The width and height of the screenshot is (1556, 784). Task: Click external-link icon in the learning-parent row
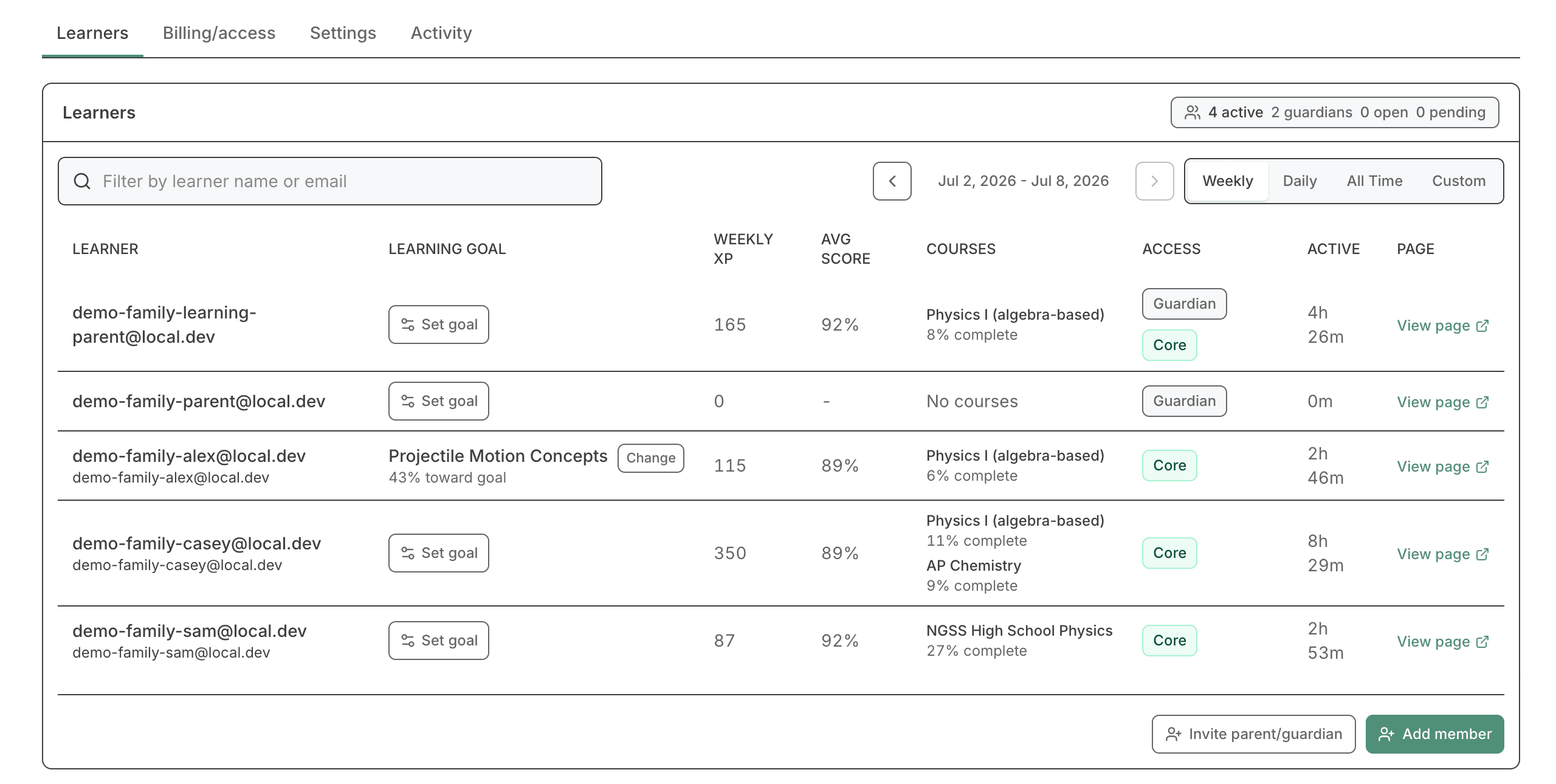click(x=1482, y=326)
